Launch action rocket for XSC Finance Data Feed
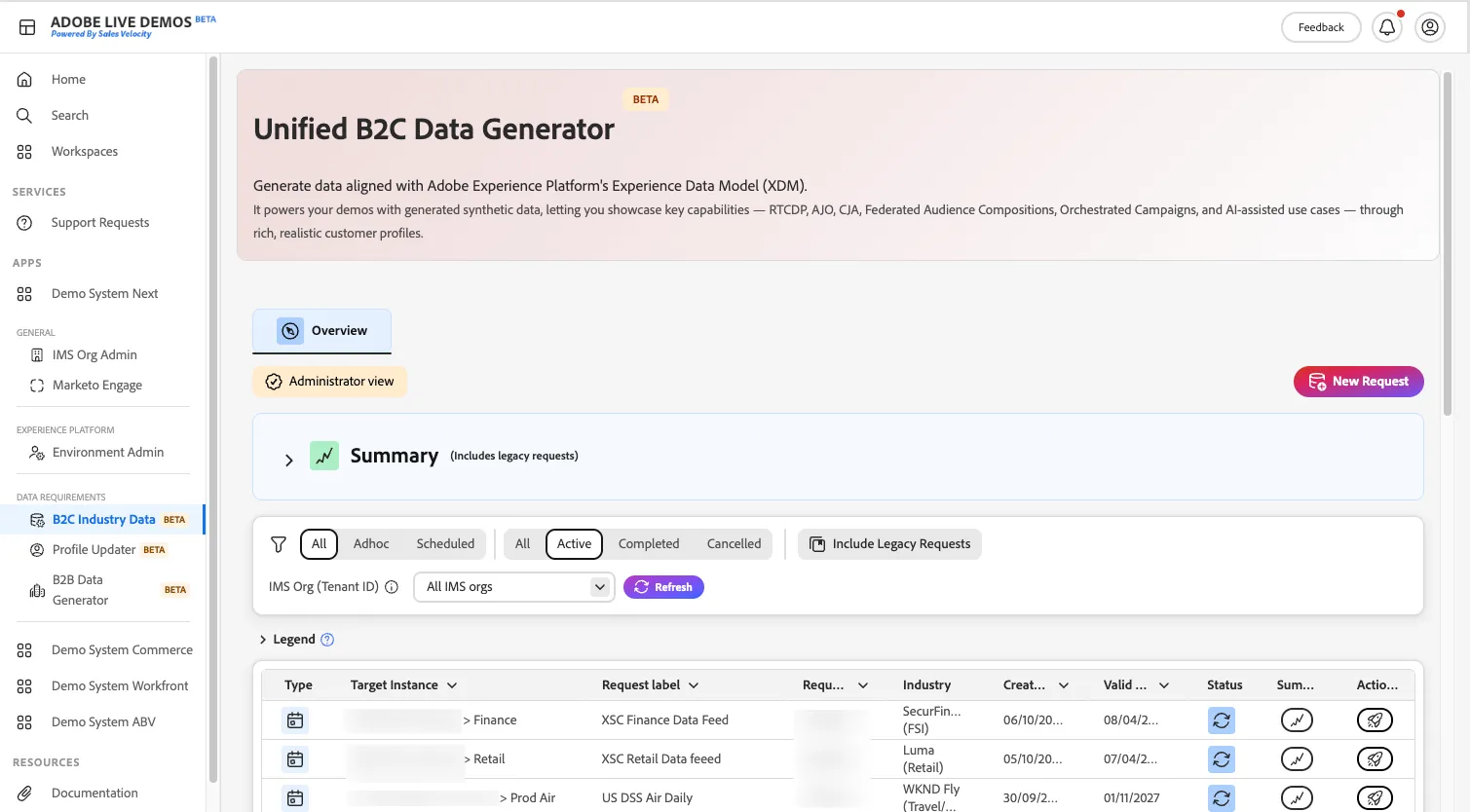 pyautogui.click(x=1375, y=720)
